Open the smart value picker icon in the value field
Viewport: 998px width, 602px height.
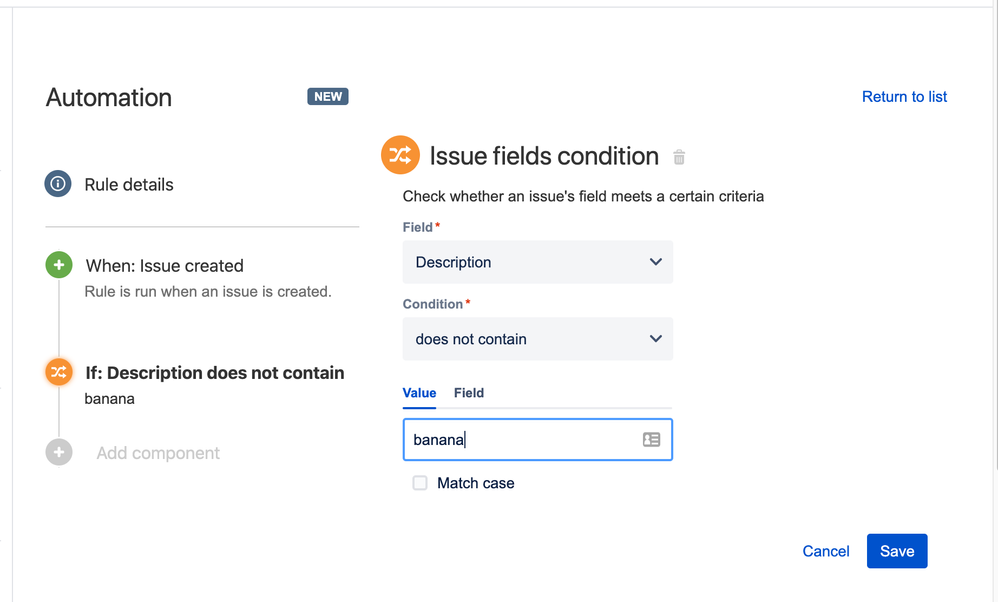[x=651, y=440]
